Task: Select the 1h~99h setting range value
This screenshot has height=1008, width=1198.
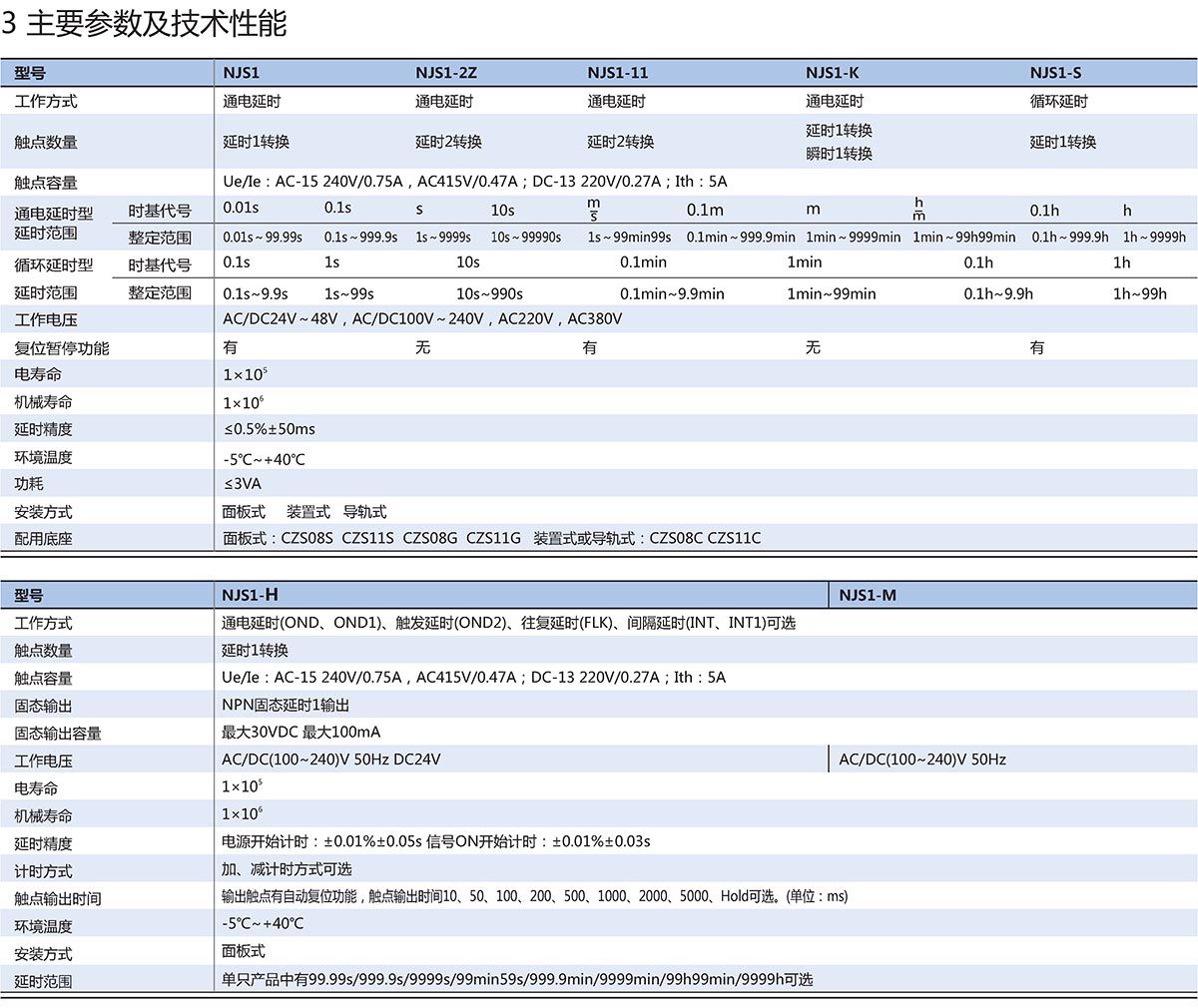Action: coord(1139,293)
